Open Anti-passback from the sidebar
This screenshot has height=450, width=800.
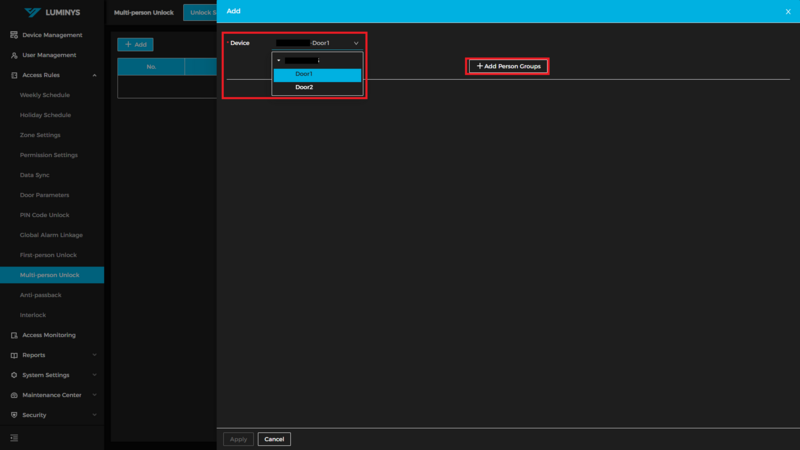coord(40,295)
